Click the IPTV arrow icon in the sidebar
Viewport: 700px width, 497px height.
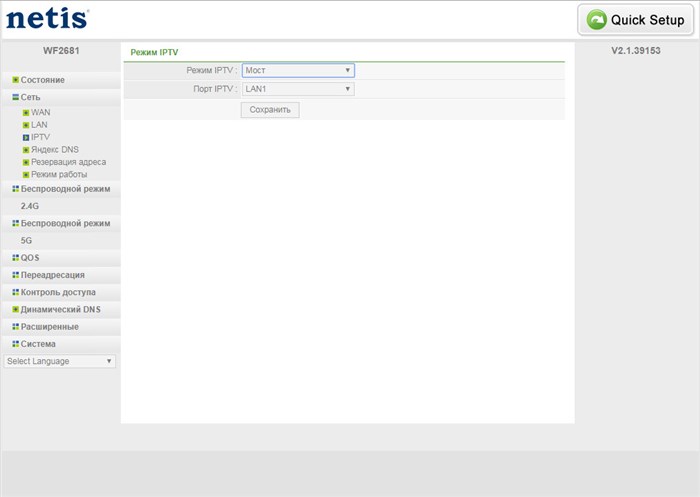click(x=26, y=138)
